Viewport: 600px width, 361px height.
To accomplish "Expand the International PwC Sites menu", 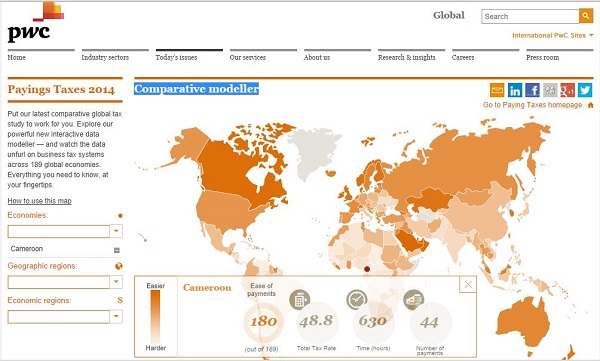I will point(553,35).
